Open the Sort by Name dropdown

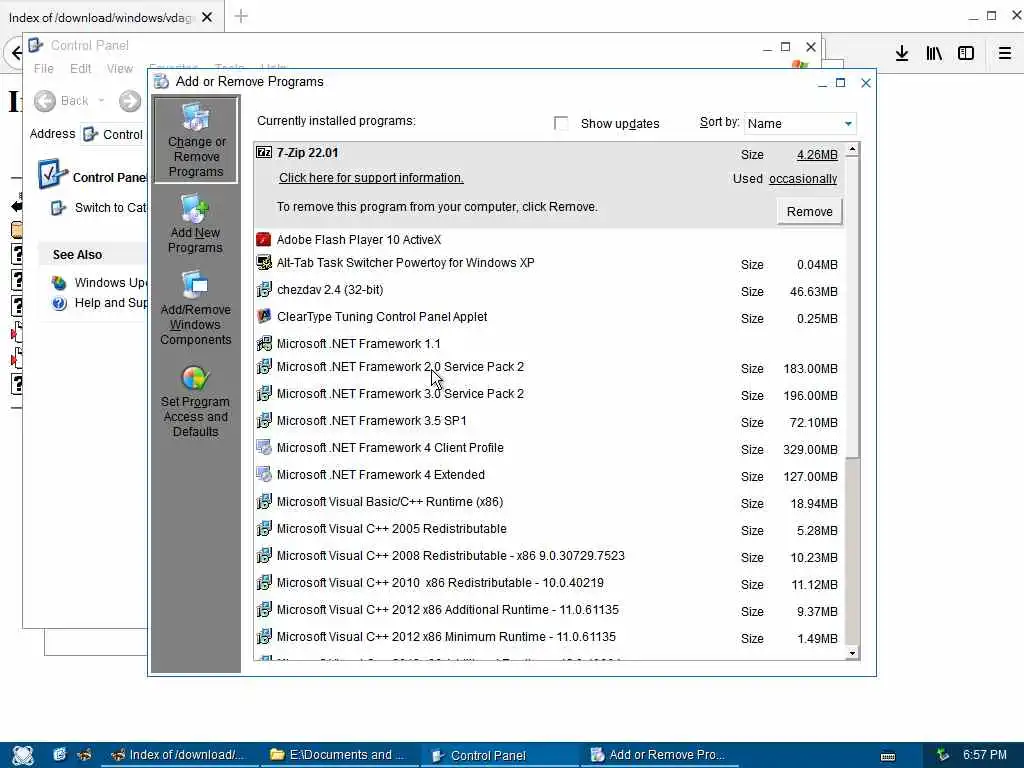click(x=801, y=123)
